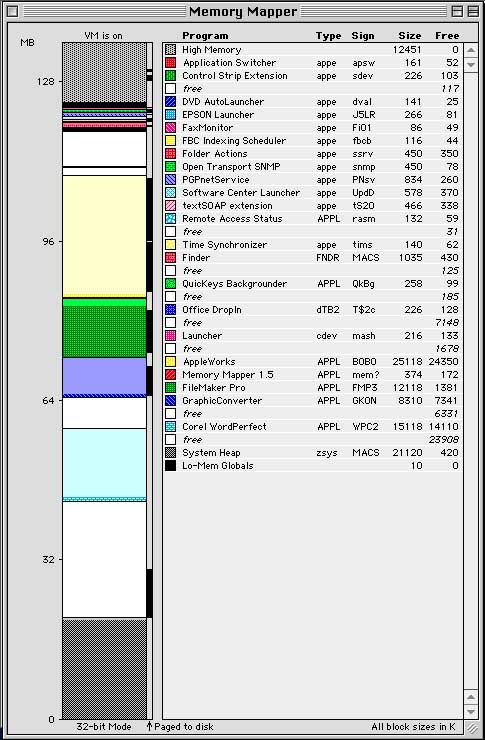The image size is (485, 740).
Task: Select the Open Transport SNMP row name
Action: 231,167
